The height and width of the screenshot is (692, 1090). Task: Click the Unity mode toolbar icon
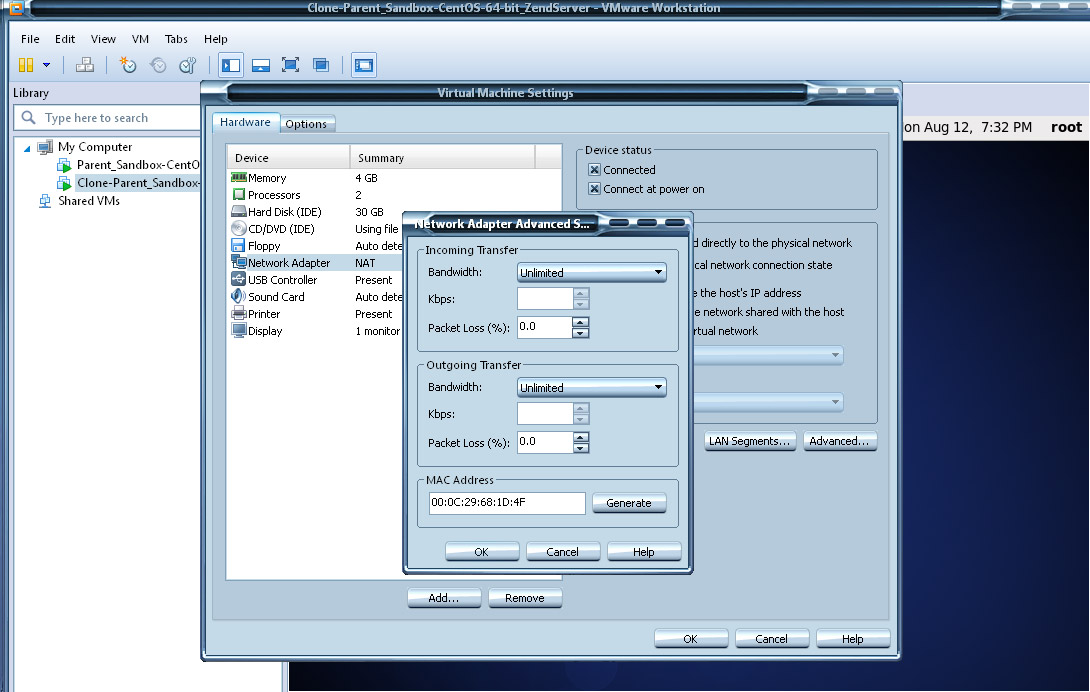pos(320,65)
